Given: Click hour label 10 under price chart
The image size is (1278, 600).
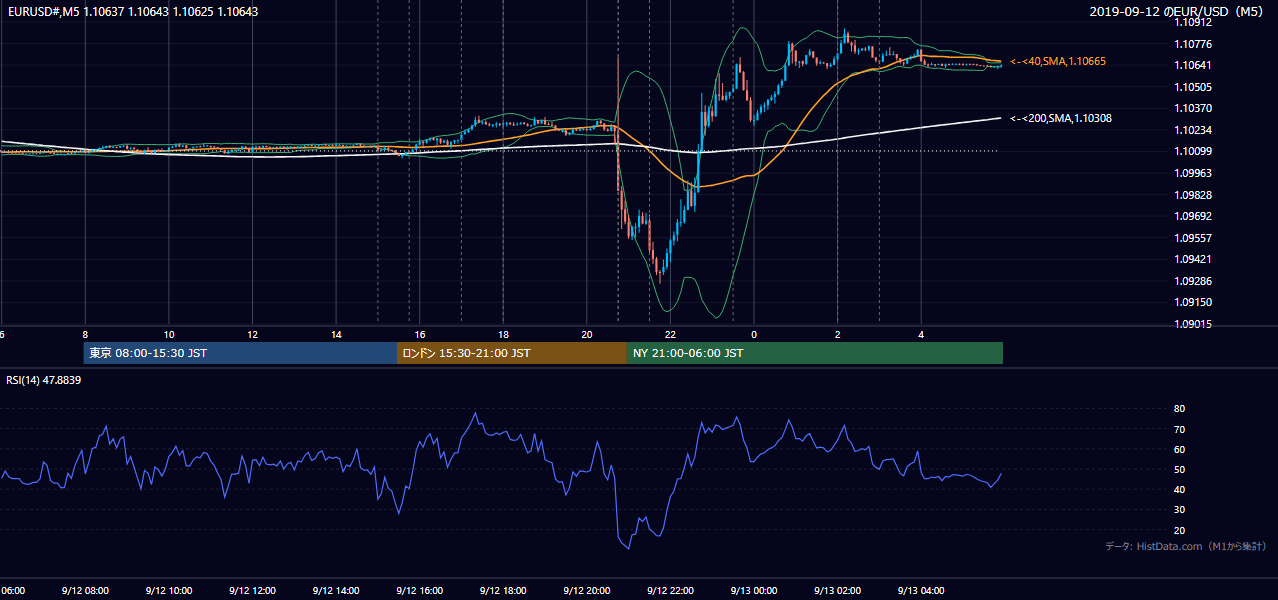Looking at the screenshot, I should tap(169, 334).
